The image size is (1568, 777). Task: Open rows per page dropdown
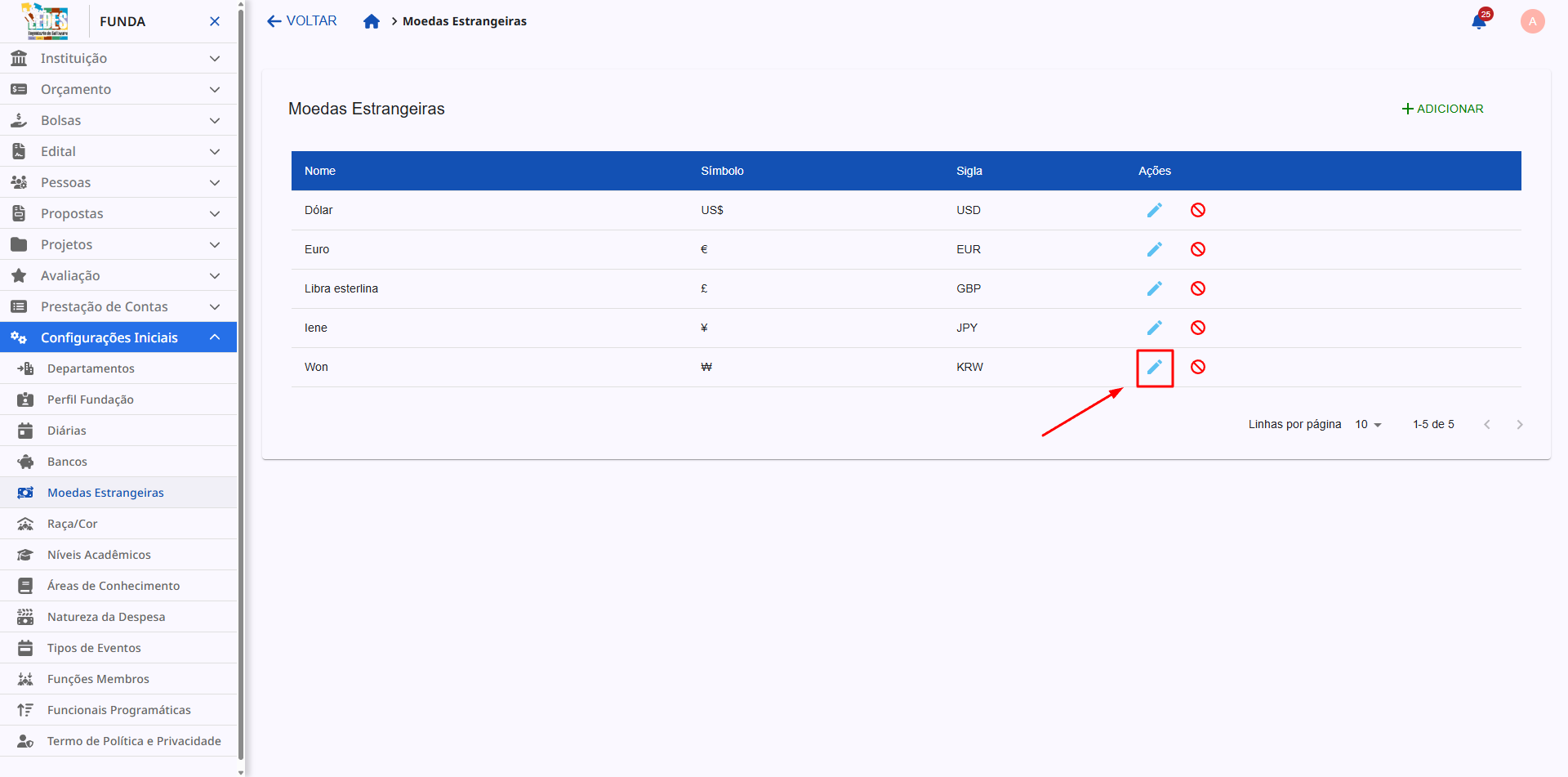click(x=1368, y=424)
